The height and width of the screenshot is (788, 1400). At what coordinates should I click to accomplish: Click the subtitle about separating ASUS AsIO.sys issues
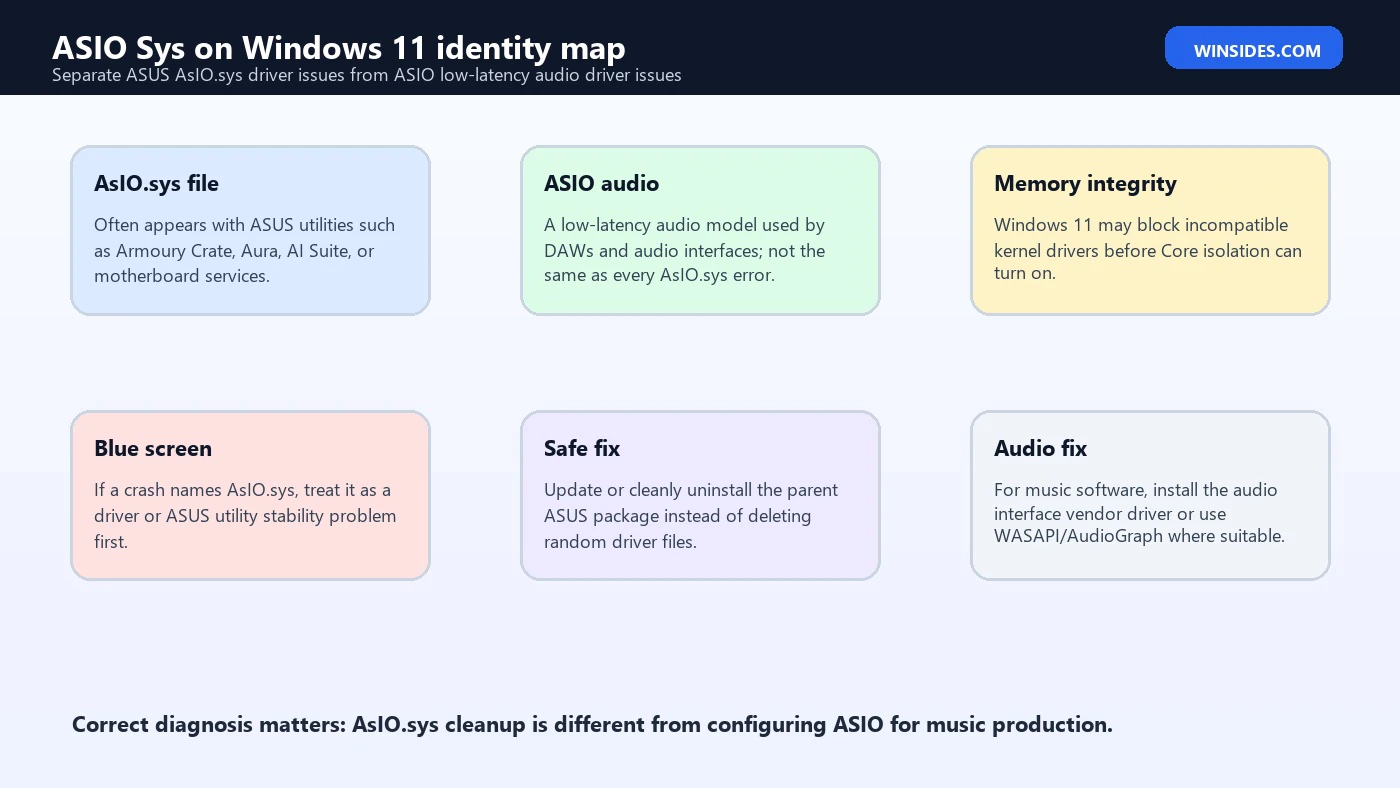(367, 75)
